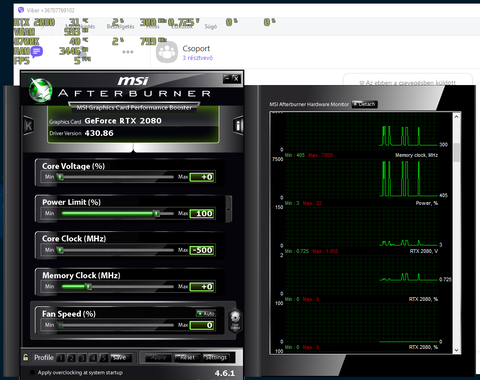Open Afterburner Settings
Screen dimensions: 480x380
tap(216, 358)
